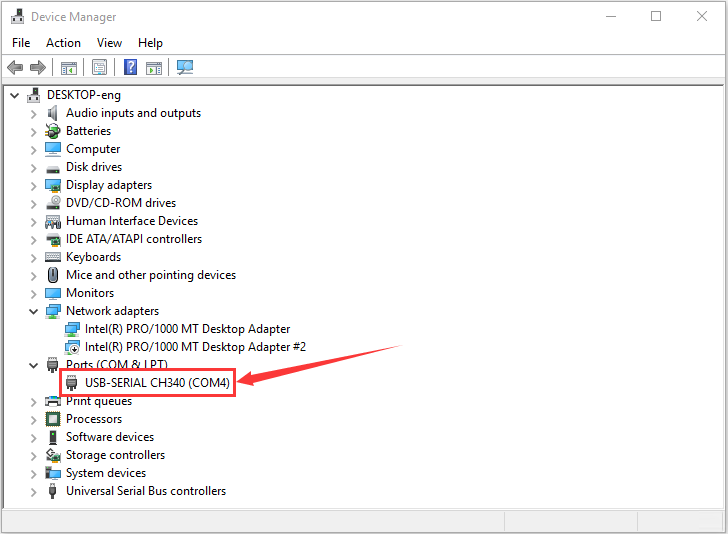This screenshot has width=728, height=534.
Task: Click the Disk drives icon
Action: point(53,169)
